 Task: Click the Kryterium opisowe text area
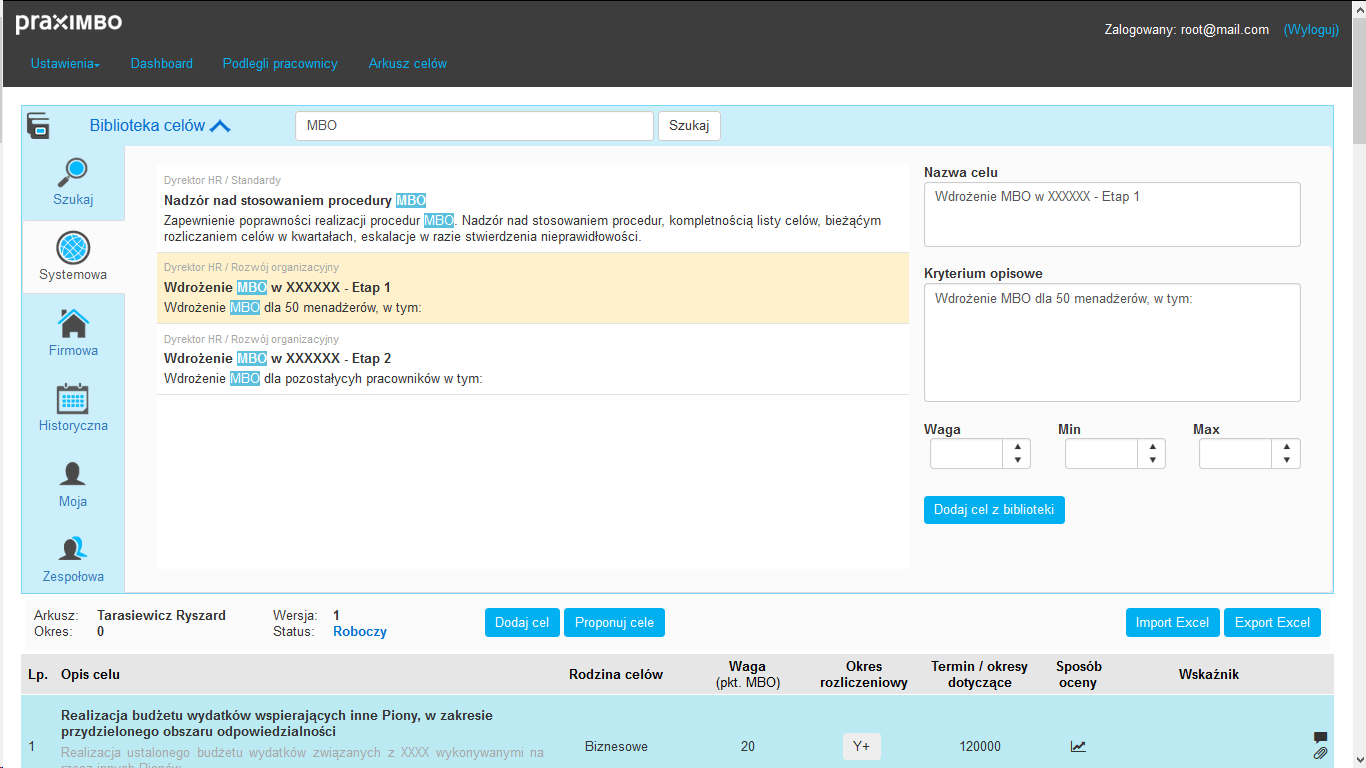point(1112,342)
